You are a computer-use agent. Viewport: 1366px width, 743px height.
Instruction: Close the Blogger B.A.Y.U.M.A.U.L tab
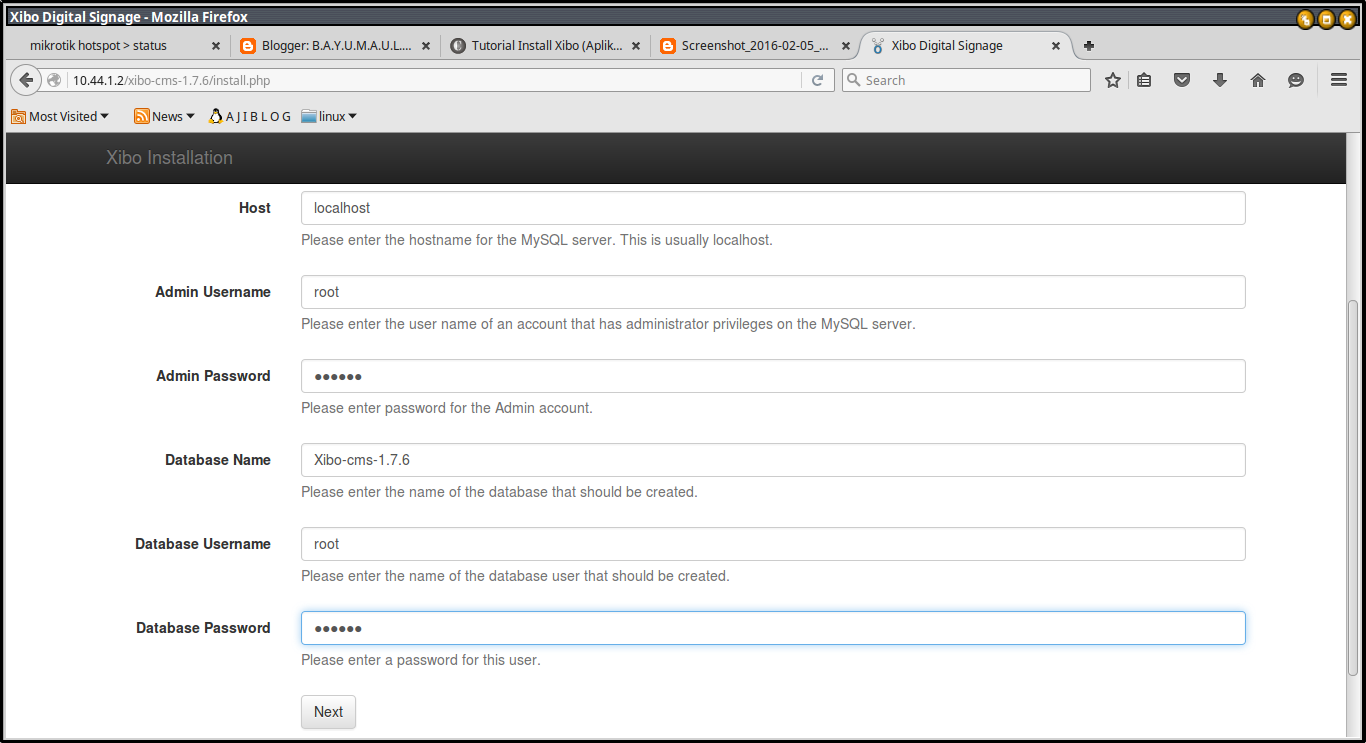coord(426,46)
